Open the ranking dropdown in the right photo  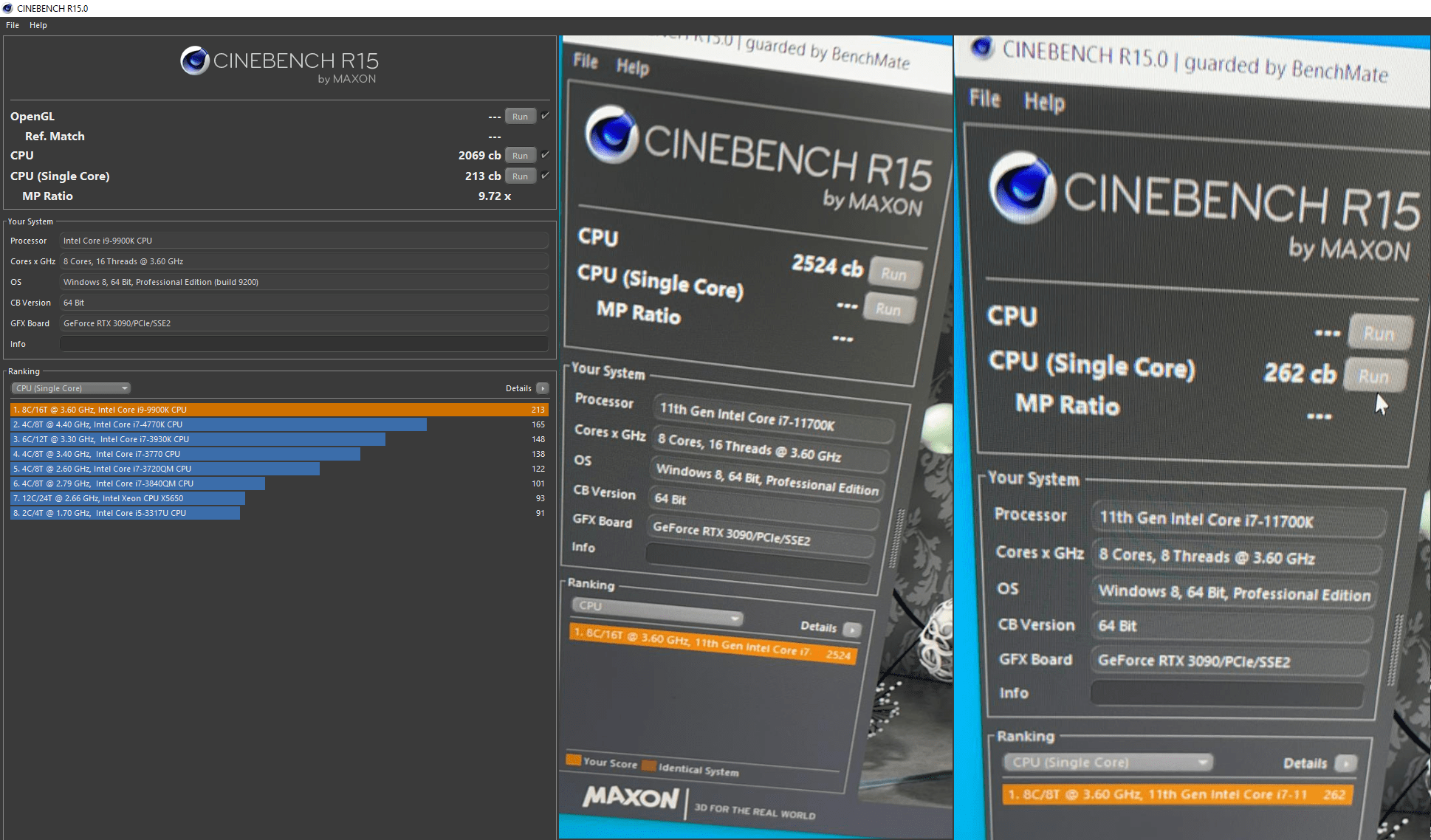point(1108,762)
